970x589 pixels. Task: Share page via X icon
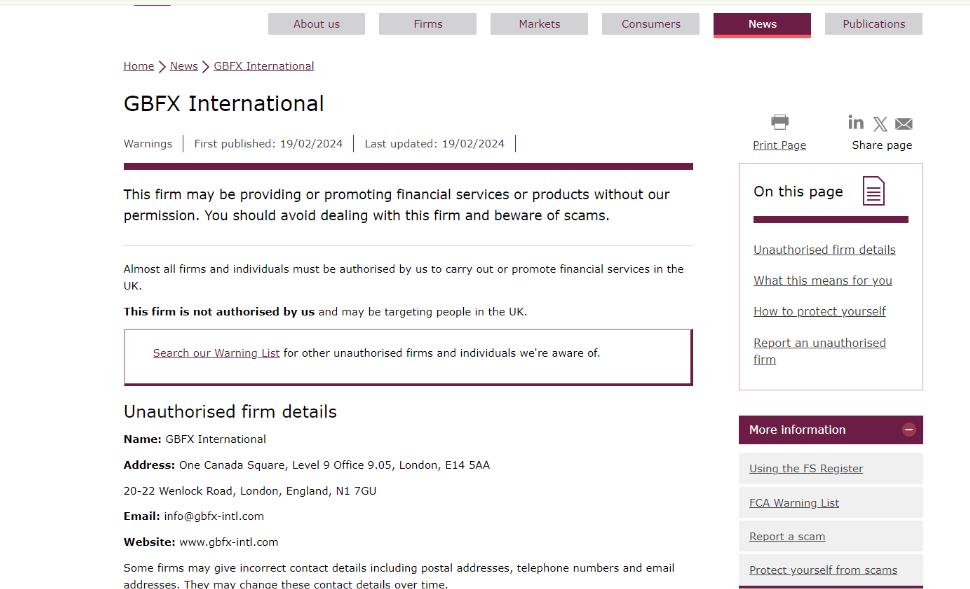880,124
